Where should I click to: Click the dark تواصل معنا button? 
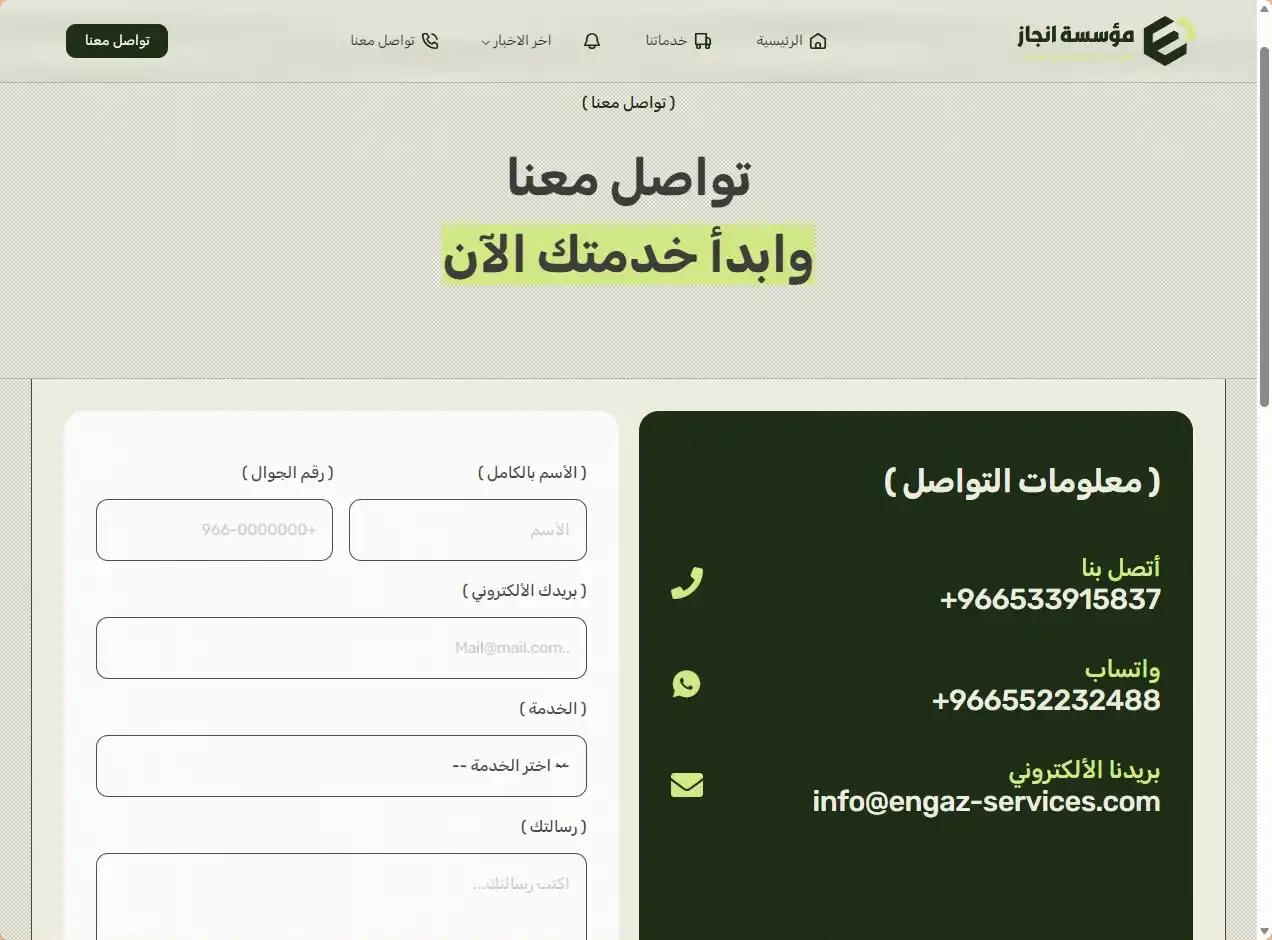click(117, 41)
